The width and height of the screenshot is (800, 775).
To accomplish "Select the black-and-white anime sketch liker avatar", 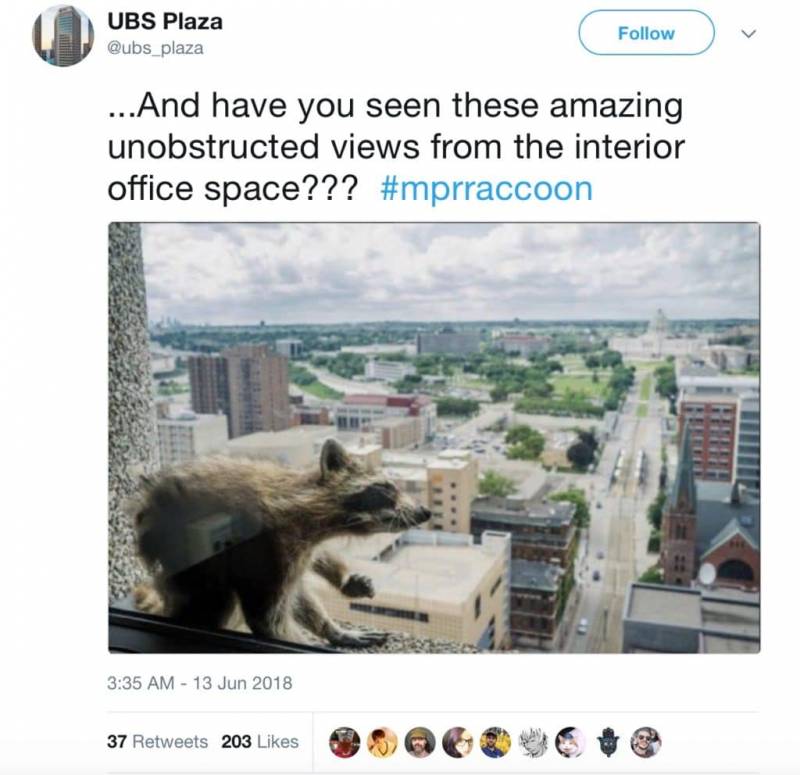I will tap(533, 742).
